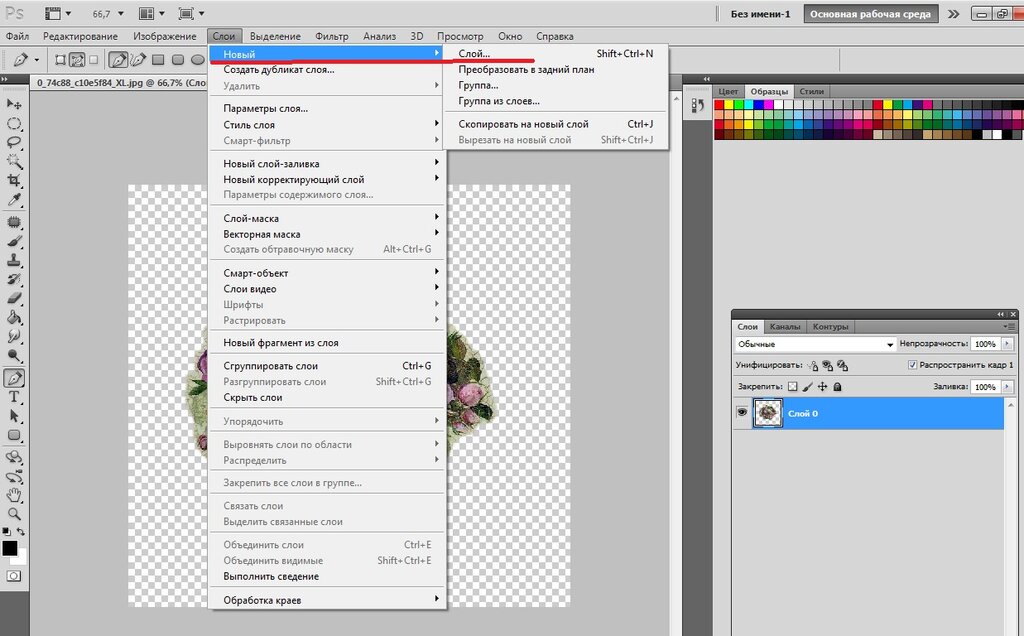This screenshot has width=1024, height=636.
Task: Open the Pen tool preset picker arrow
Action: click(x=37, y=60)
